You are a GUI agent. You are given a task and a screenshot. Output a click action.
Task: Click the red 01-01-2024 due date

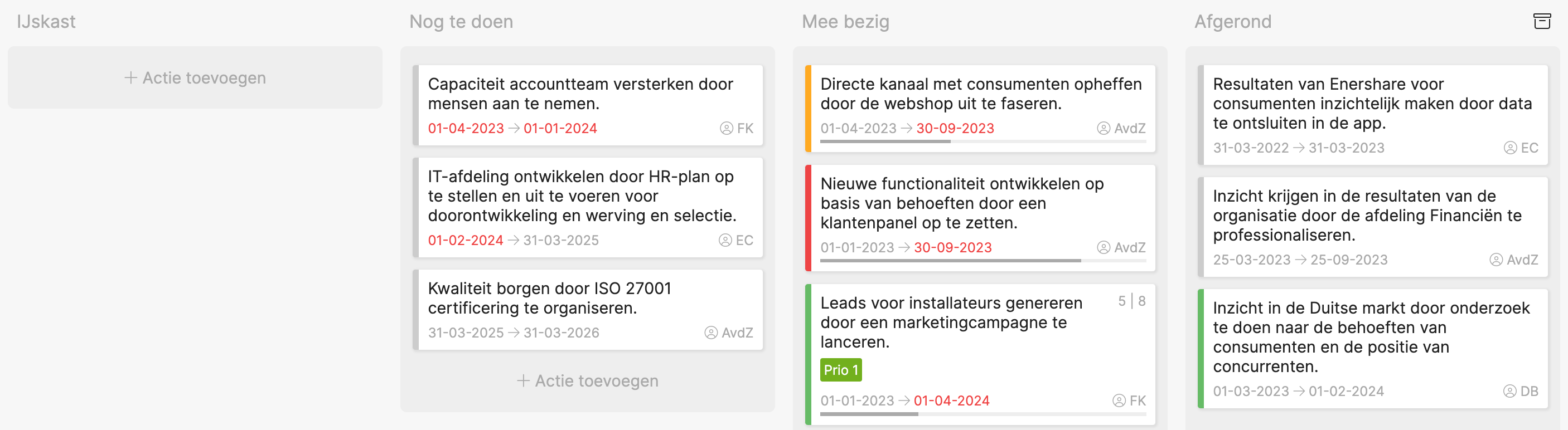(x=560, y=128)
